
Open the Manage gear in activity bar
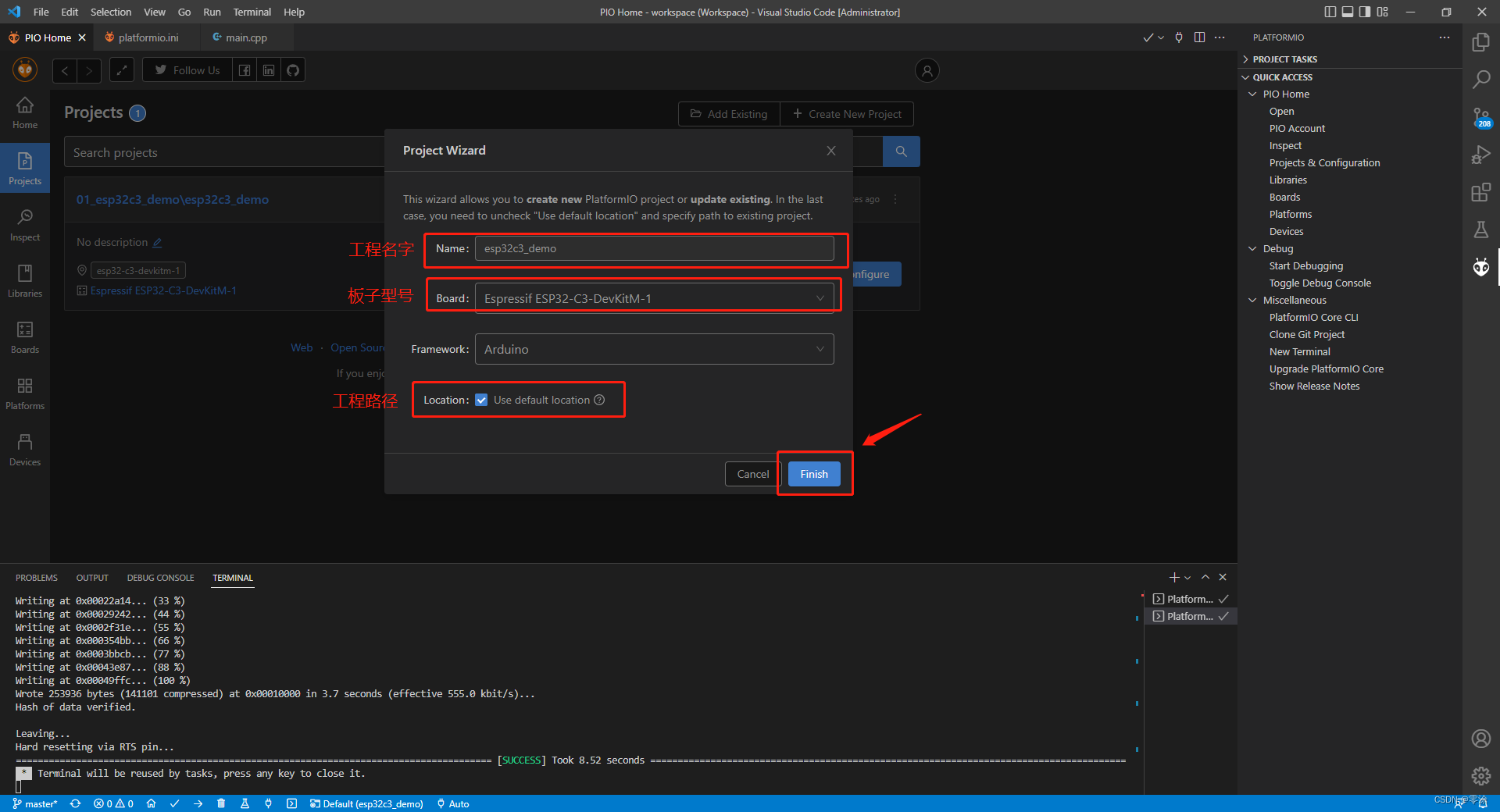point(1480,776)
